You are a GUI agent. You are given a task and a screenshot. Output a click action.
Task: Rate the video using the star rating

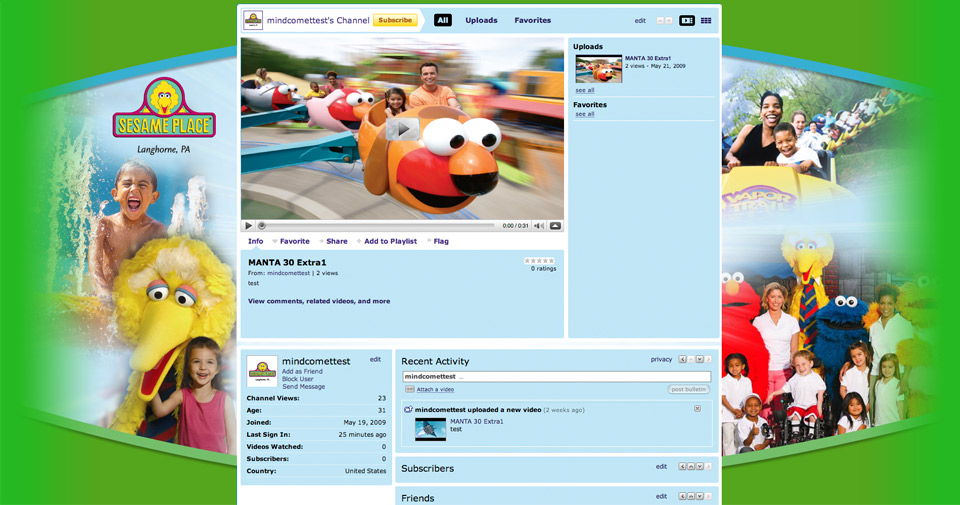(x=539, y=261)
